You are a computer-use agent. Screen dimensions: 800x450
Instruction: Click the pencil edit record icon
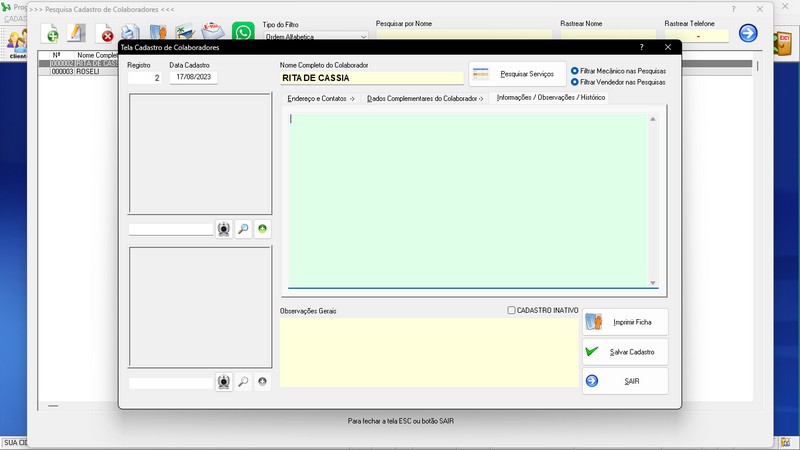click(76, 33)
